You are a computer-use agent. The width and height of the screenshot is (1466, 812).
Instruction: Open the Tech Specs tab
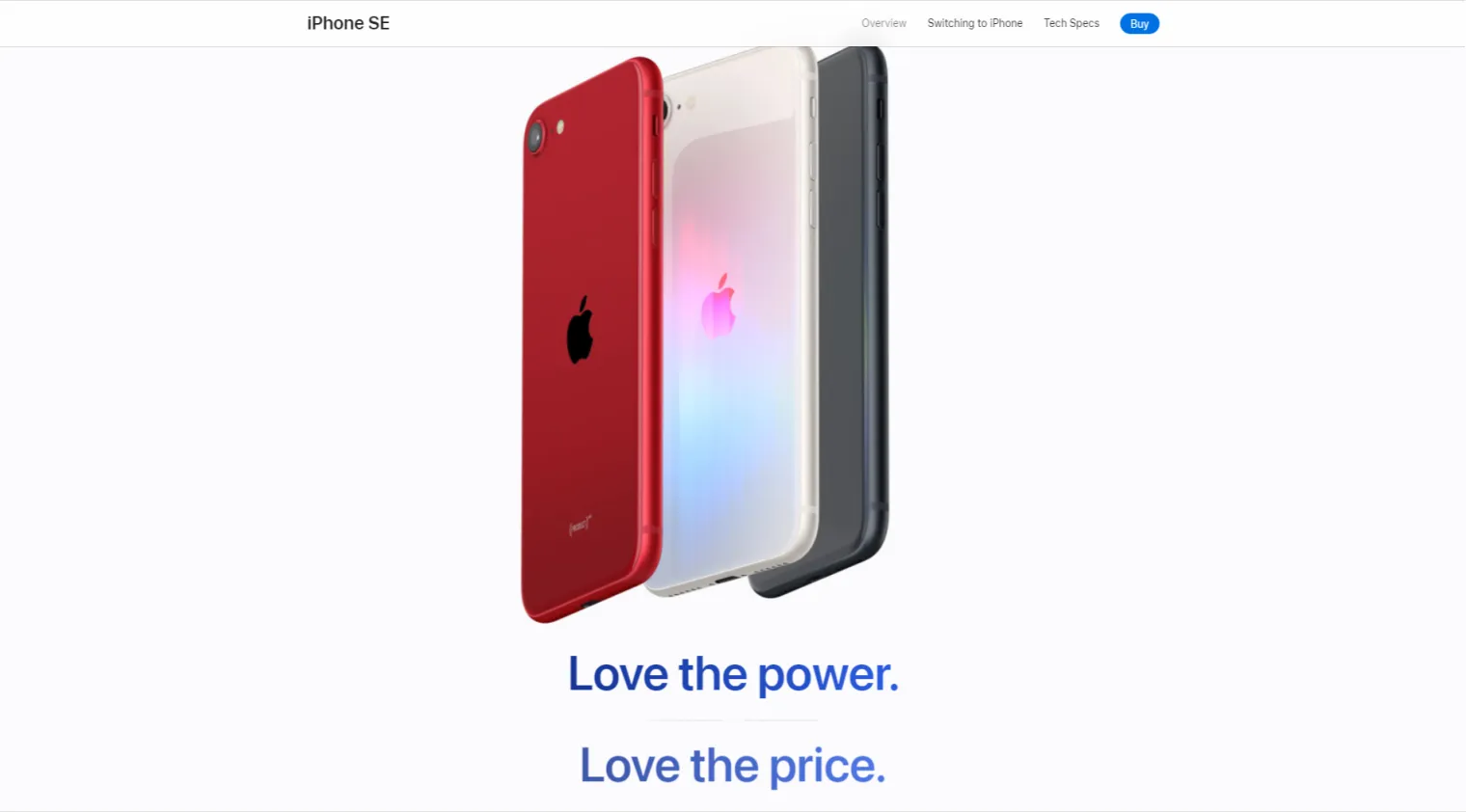pos(1072,23)
